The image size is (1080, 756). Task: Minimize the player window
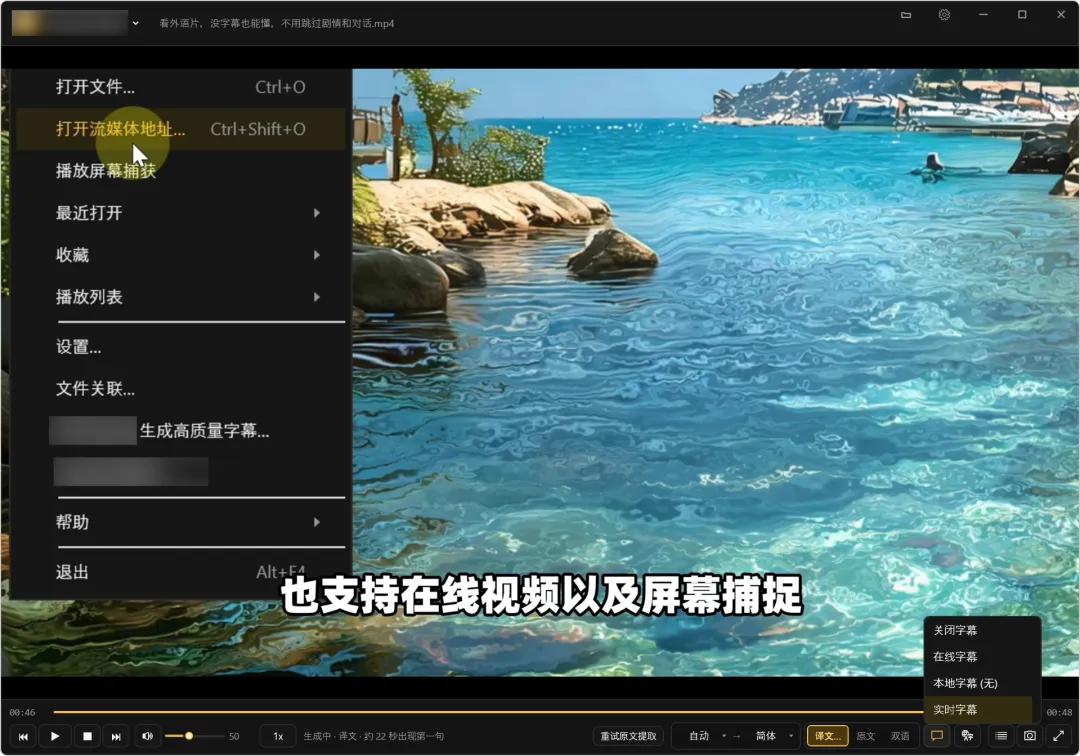point(983,14)
